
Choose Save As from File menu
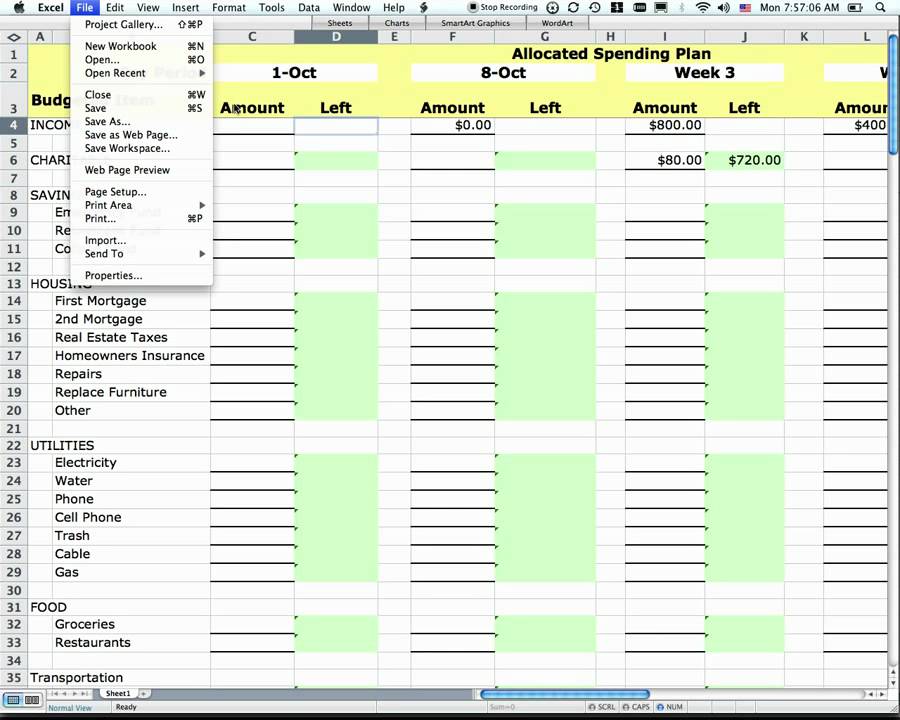[141, 121]
